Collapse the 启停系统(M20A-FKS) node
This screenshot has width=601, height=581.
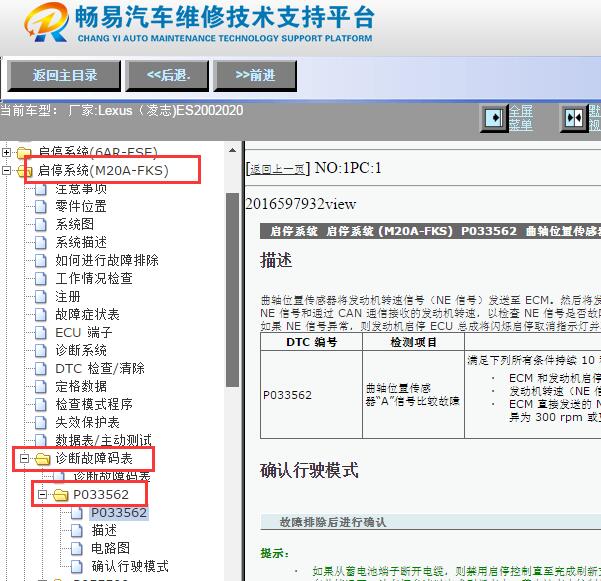(7, 170)
